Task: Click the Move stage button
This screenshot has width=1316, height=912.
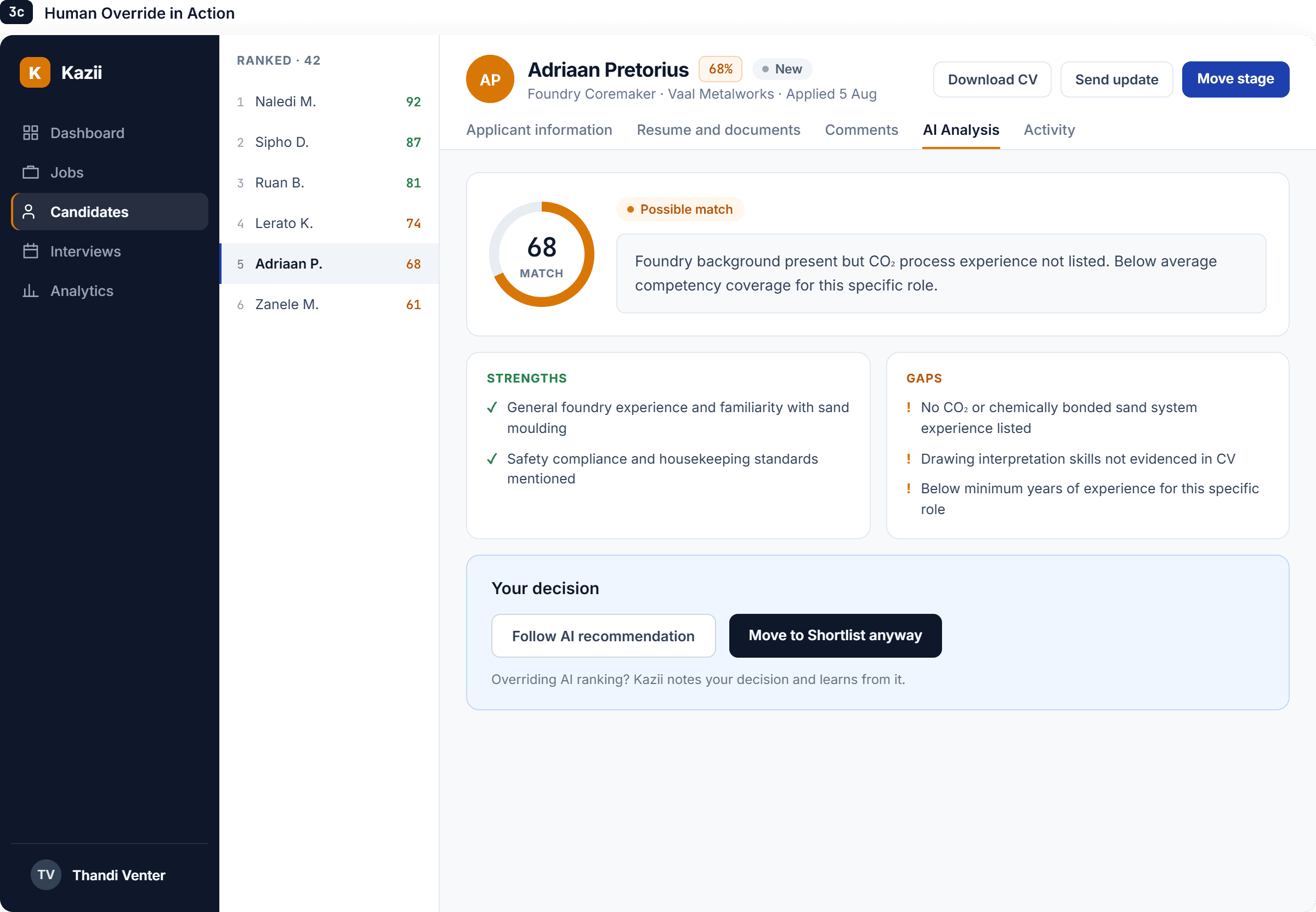Action: [x=1235, y=79]
